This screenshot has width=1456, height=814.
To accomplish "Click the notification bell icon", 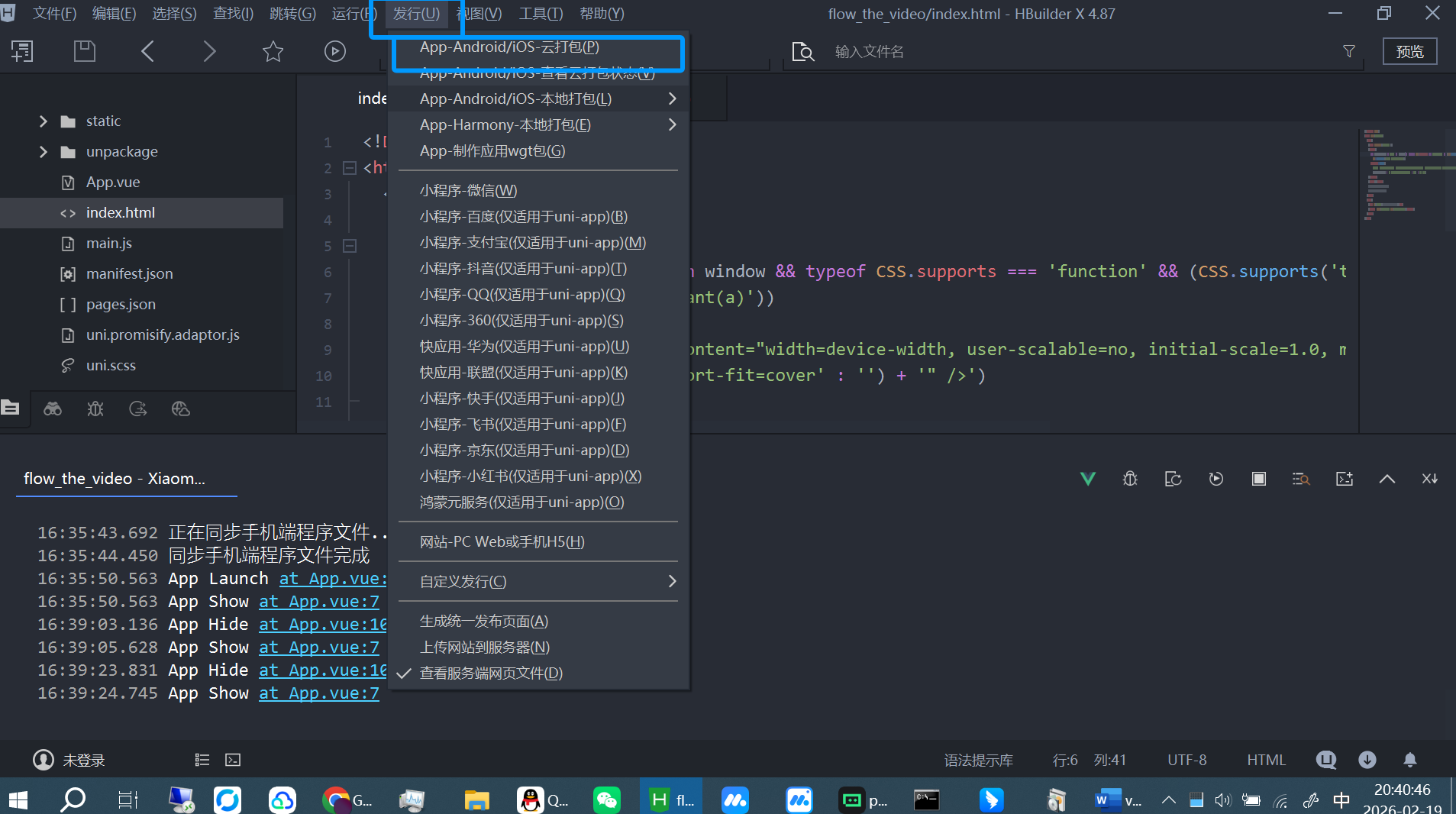I will [x=1410, y=760].
